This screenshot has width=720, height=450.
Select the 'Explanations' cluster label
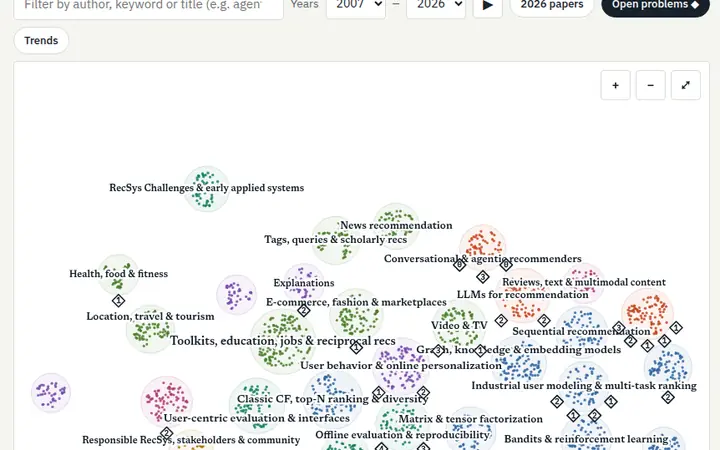pyautogui.click(x=304, y=283)
